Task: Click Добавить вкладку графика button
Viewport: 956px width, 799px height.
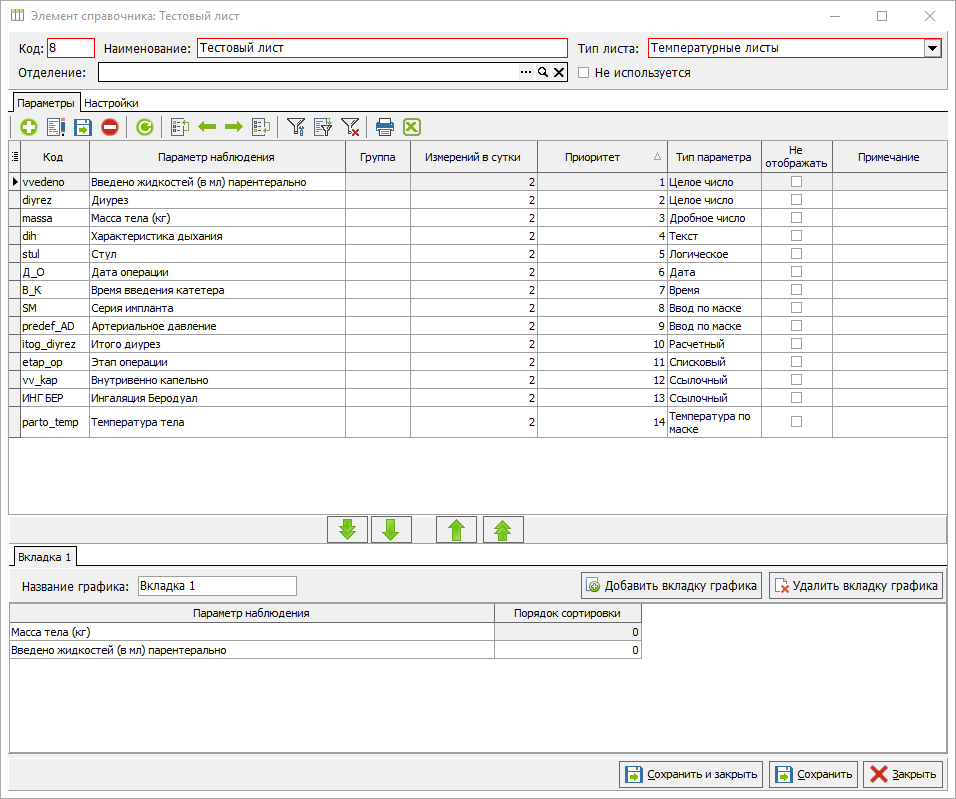Action: pyautogui.click(x=671, y=586)
